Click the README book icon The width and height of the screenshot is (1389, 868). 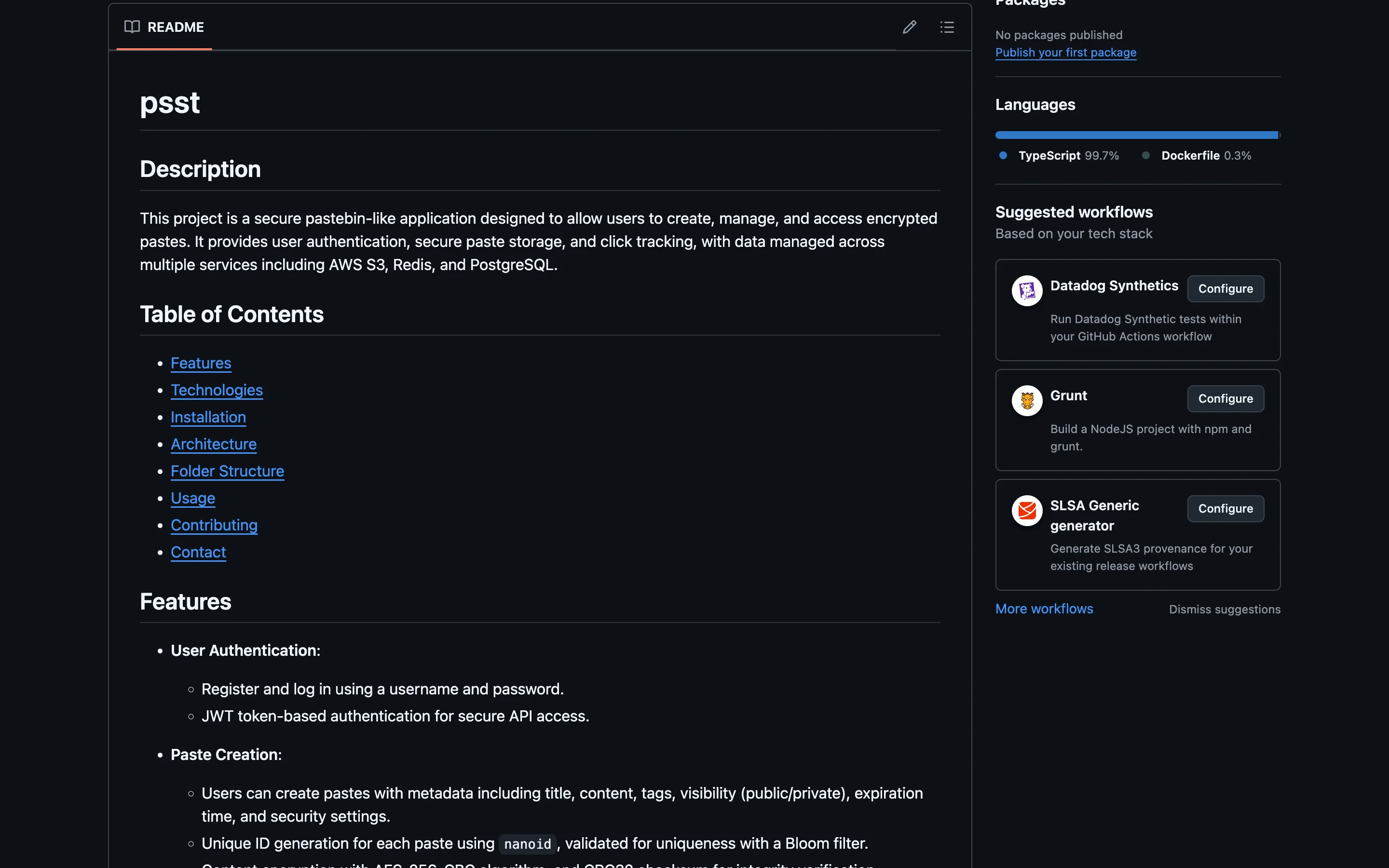coord(132,27)
